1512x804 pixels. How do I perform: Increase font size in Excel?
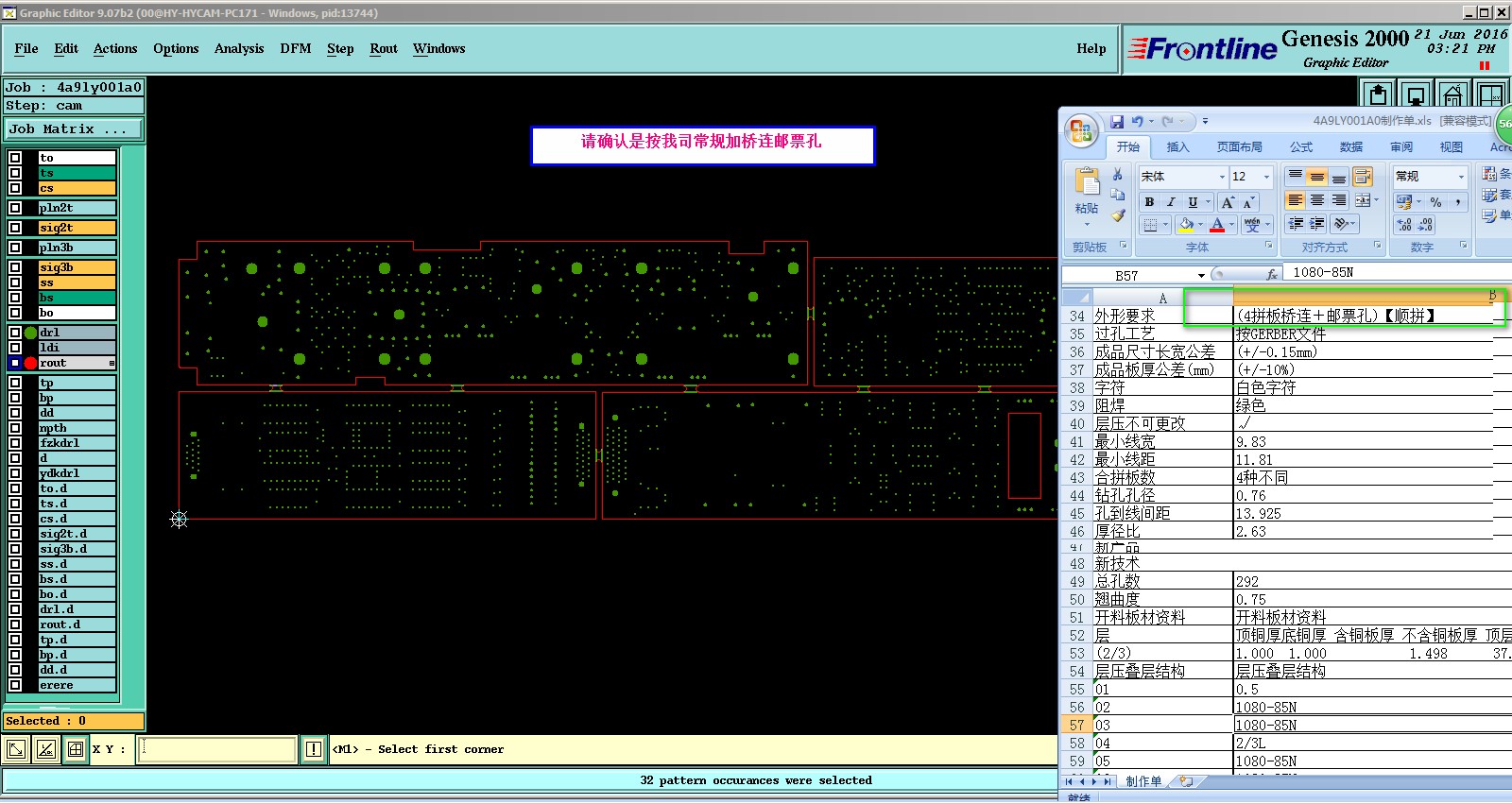[x=1228, y=202]
